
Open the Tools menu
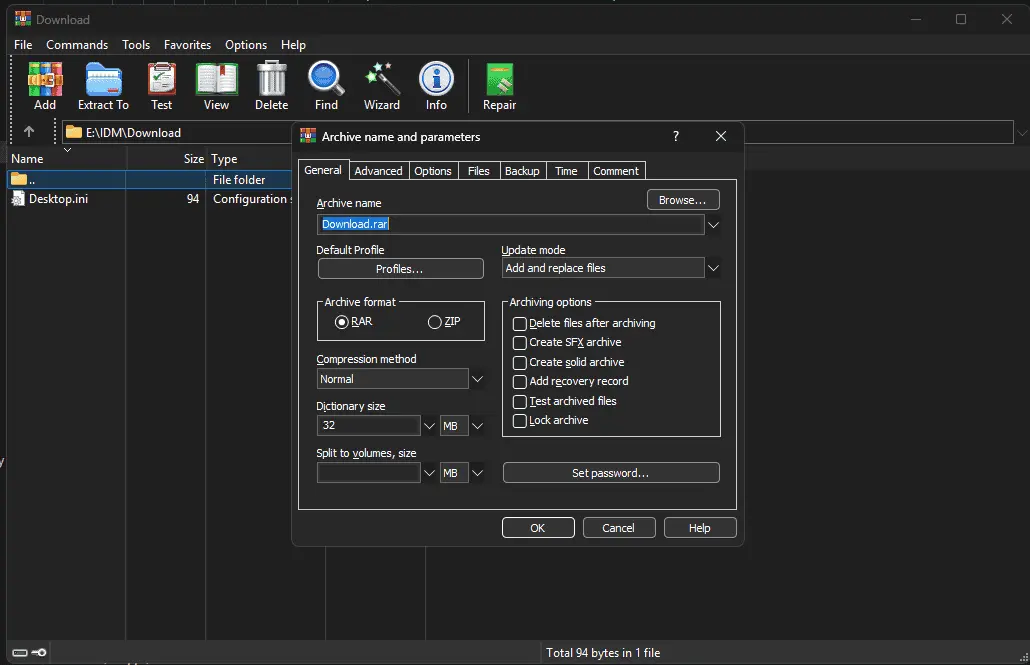(136, 45)
